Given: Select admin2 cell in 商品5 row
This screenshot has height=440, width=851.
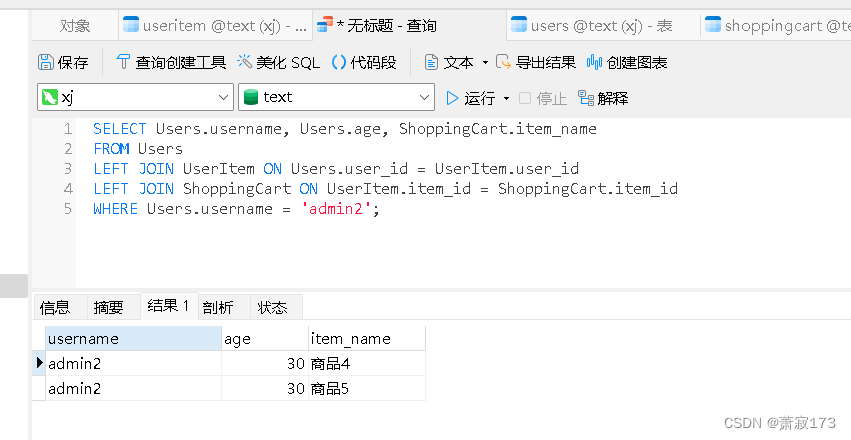Looking at the screenshot, I should pyautogui.click(x=134, y=388).
